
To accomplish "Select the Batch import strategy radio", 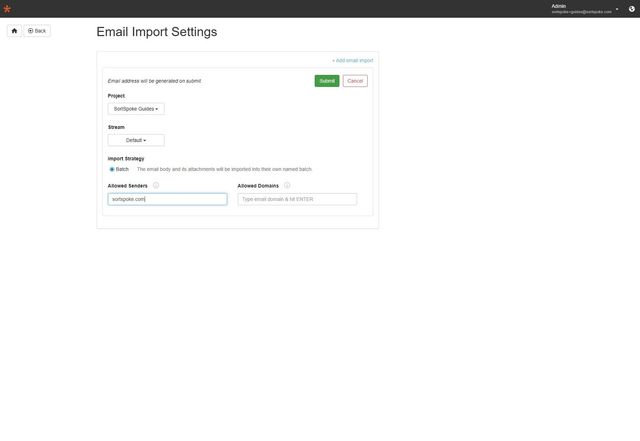I will (112, 169).
